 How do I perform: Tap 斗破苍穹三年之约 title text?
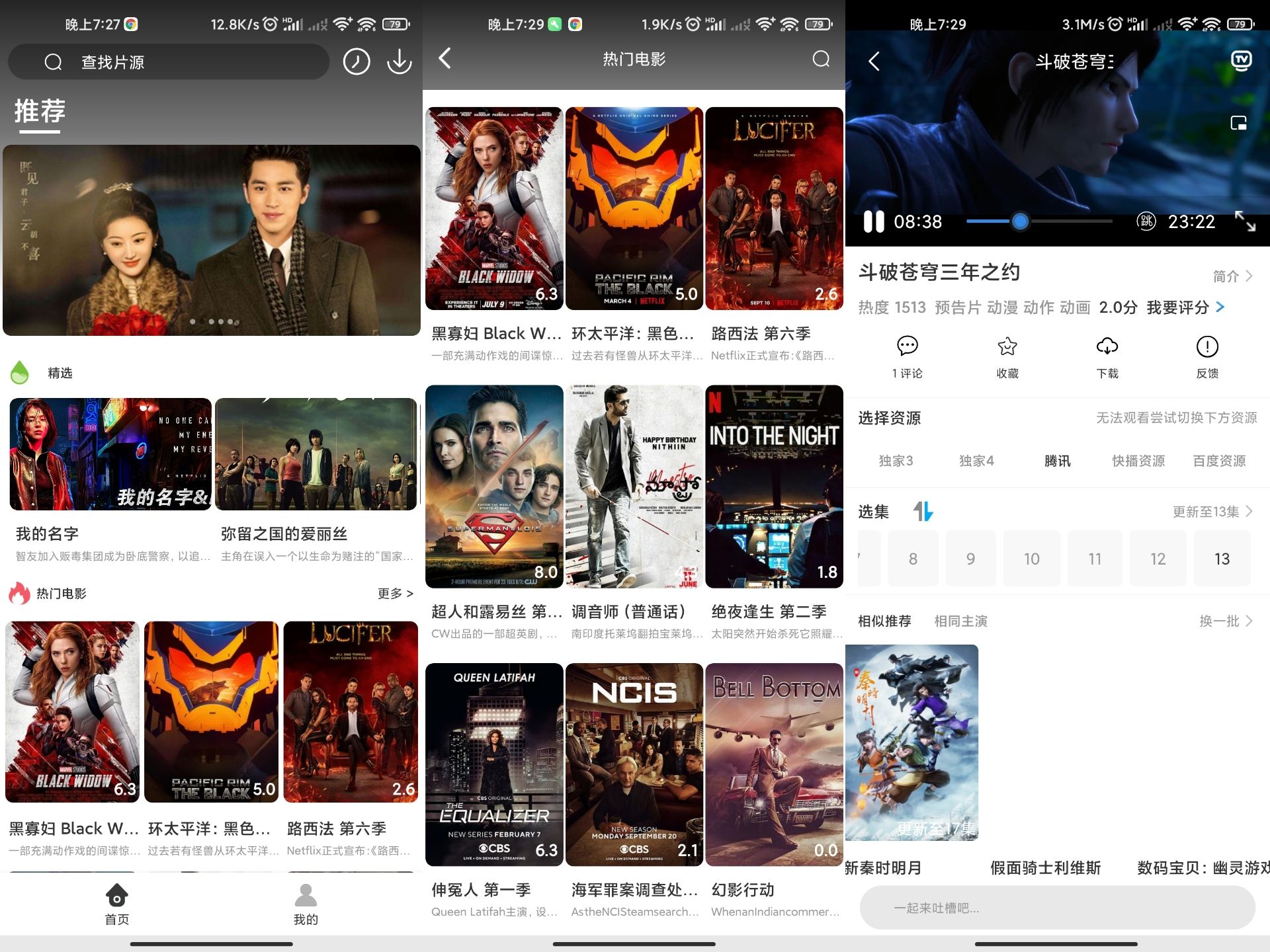point(939,272)
